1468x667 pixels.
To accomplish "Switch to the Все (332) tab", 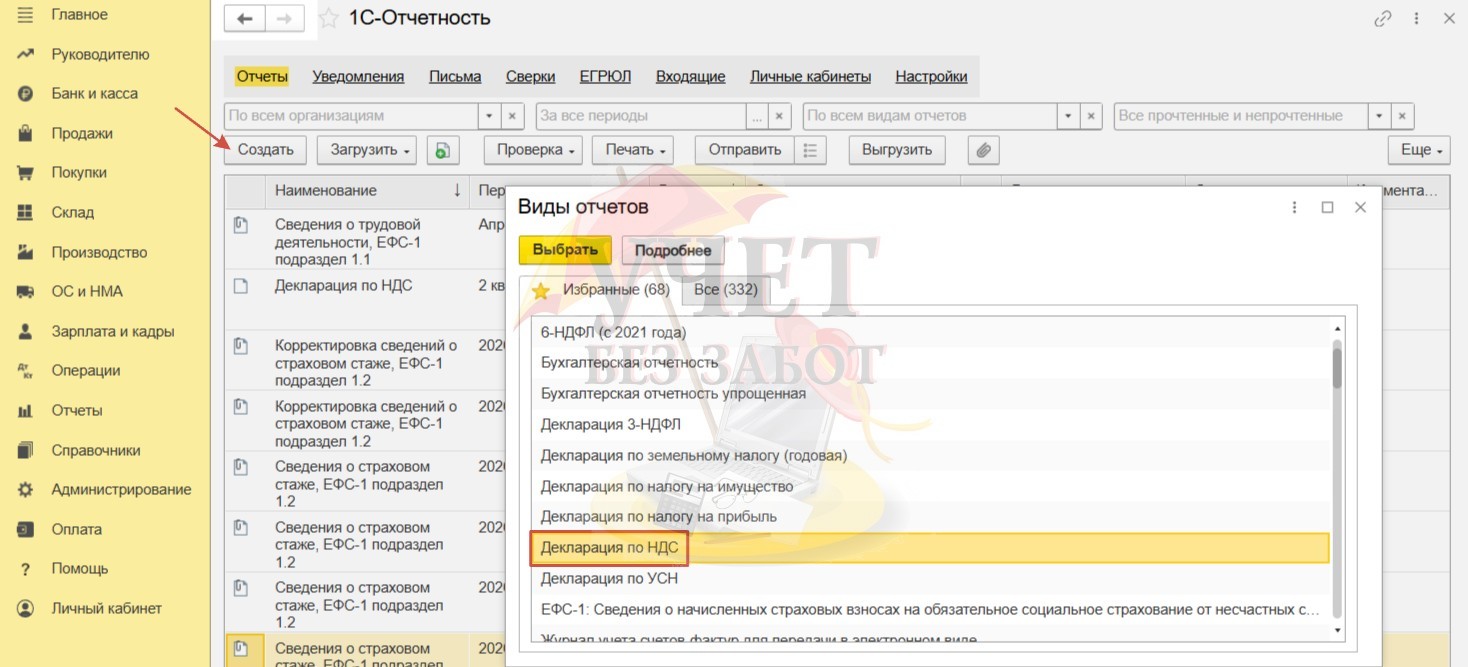I will click(725, 290).
